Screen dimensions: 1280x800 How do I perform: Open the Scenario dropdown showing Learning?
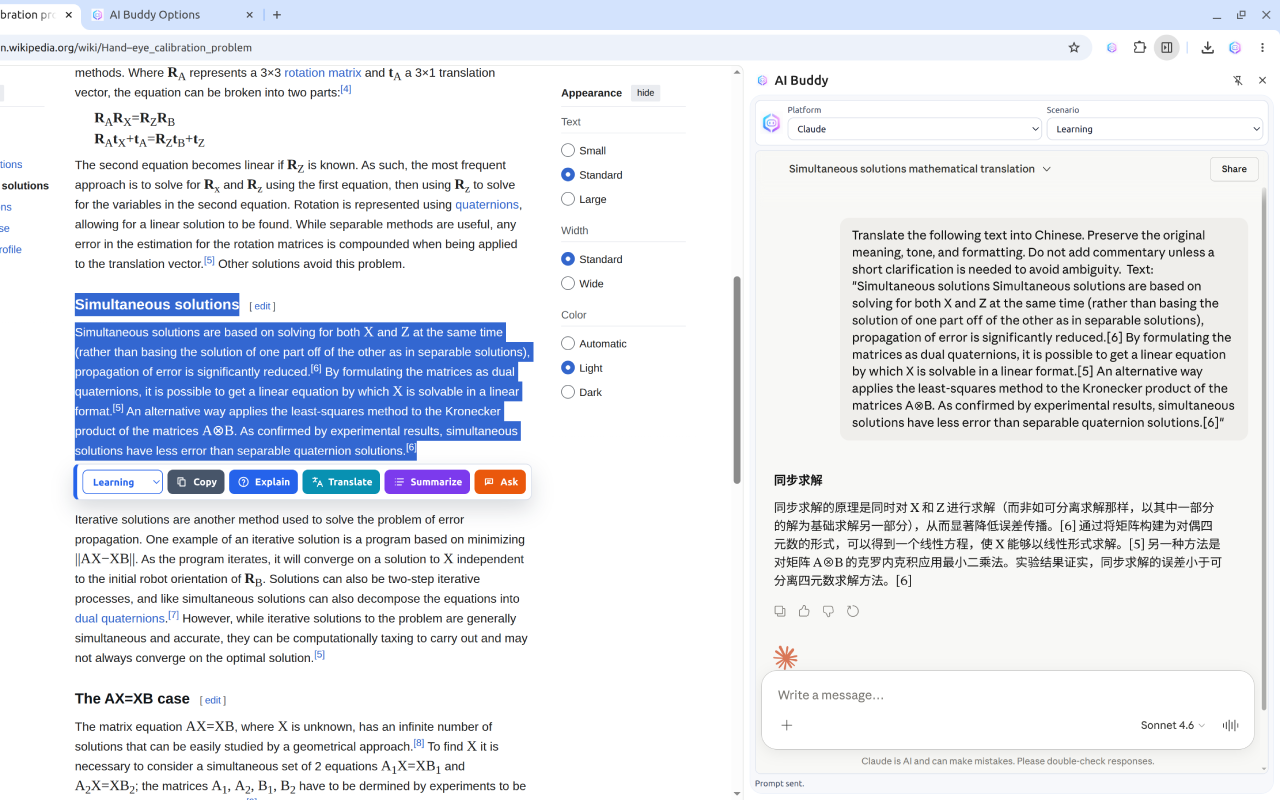(1155, 129)
